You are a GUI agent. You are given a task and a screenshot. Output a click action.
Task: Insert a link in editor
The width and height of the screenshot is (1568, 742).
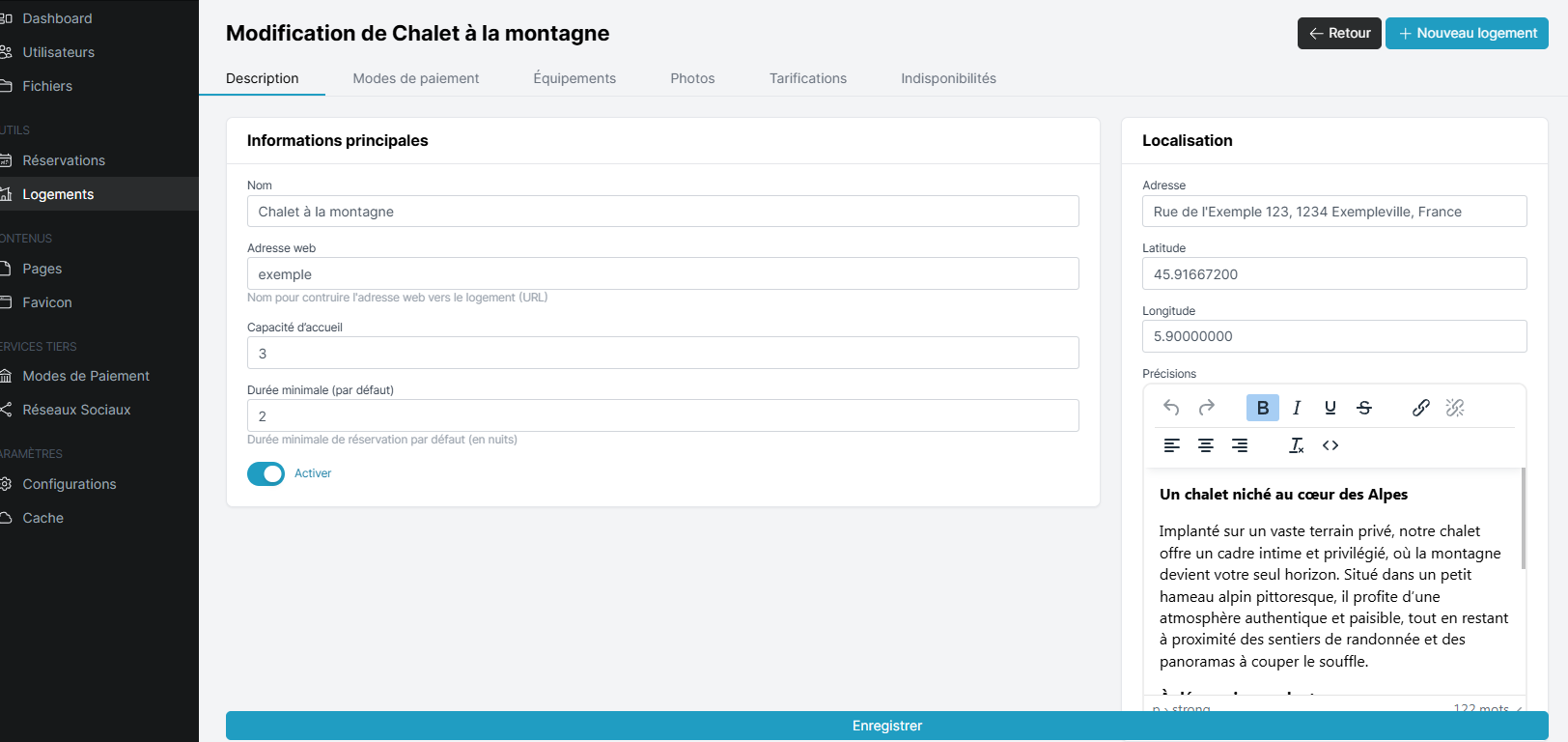click(1421, 408)
